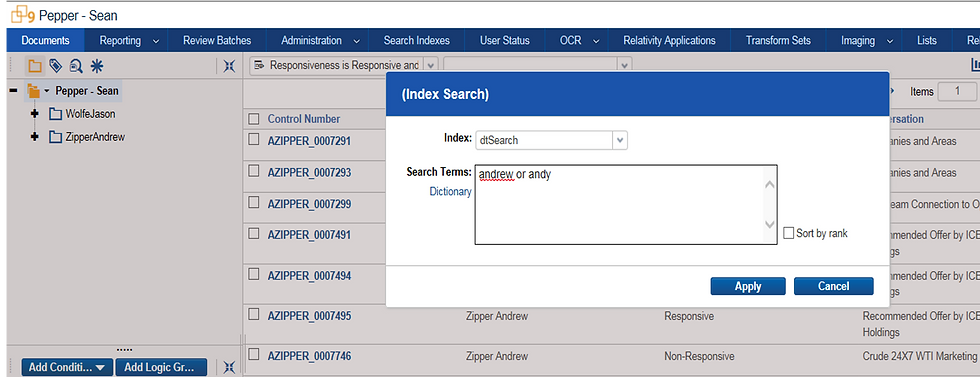Open document AZIPPER_0007495
Image resolution: width=980 pixels, height=377 pixels.
tap(309, 316)
